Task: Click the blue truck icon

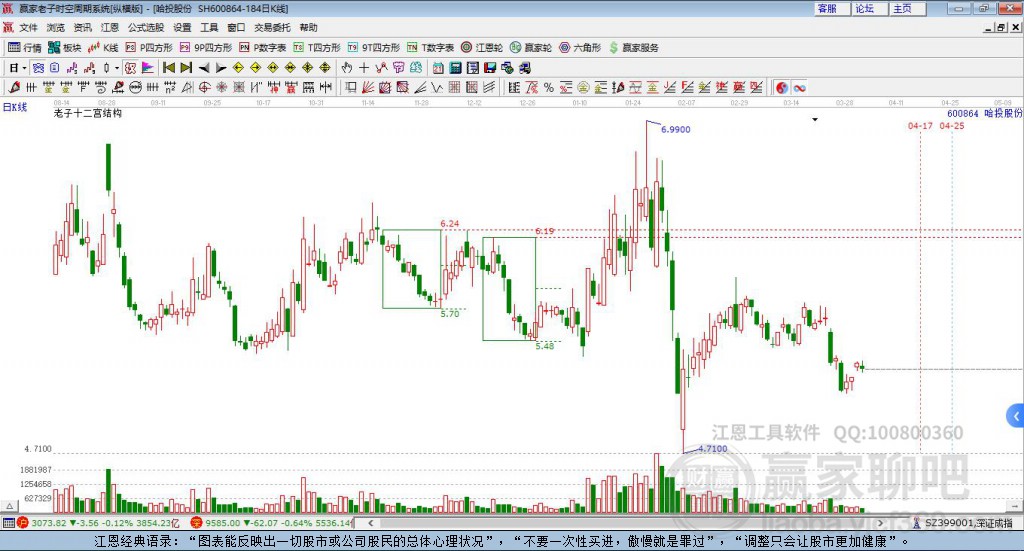Action: [524, 68]
